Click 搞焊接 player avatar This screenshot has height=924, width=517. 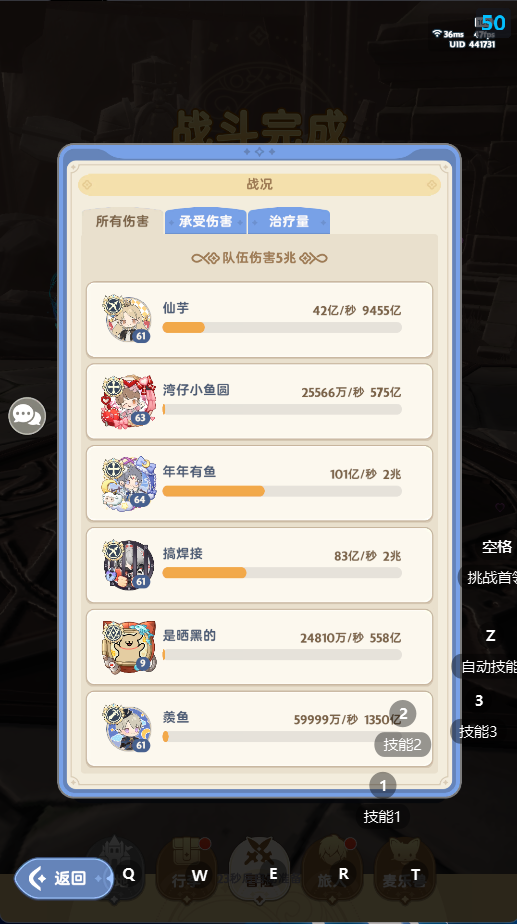click(128, 565)
